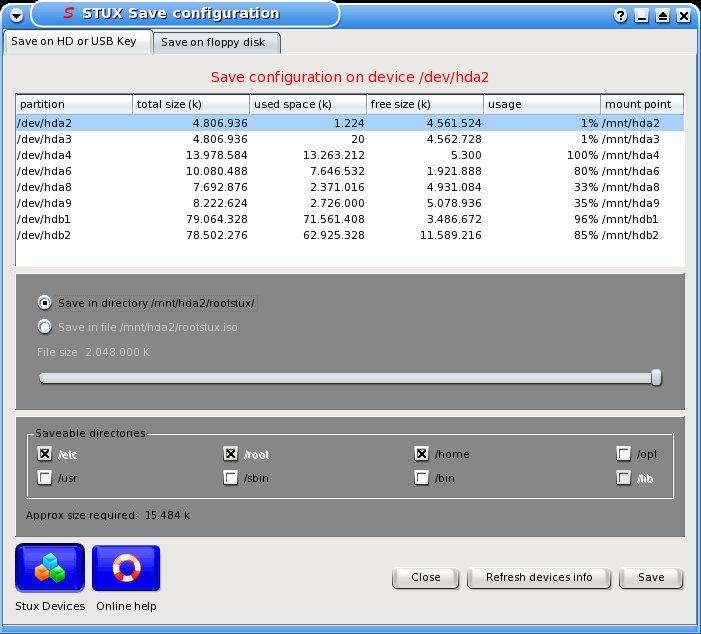Select the /dev/hda2 partition row
This screenshot has width=701, height=634.
click(350, 123)
